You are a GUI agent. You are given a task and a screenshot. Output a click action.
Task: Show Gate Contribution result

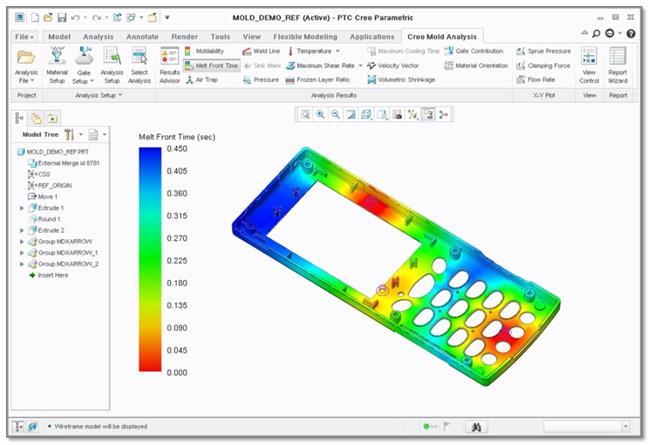pyautogui.click(x=474, y=51)
